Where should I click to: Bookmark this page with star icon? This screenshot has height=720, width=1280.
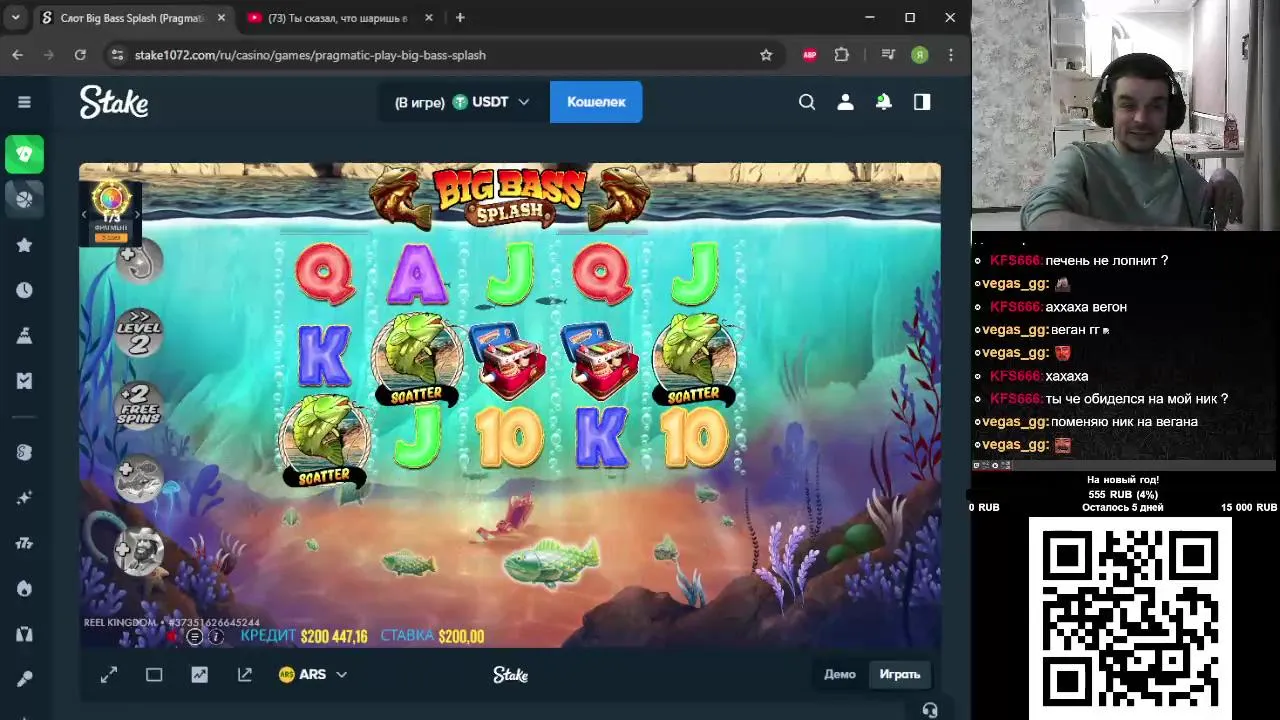coord(766,55)
